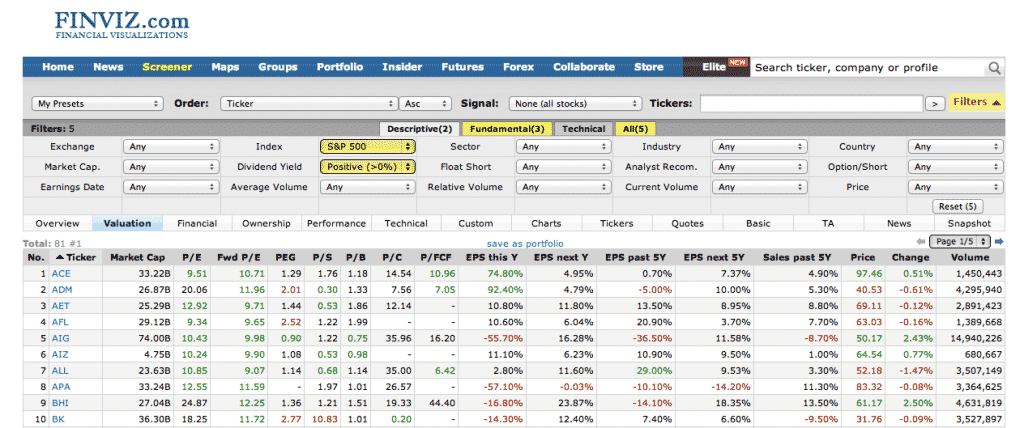The width and height of the screenshot is (1024, 428).
Task: Switch to the Ownership view tab
Action: 266,223
